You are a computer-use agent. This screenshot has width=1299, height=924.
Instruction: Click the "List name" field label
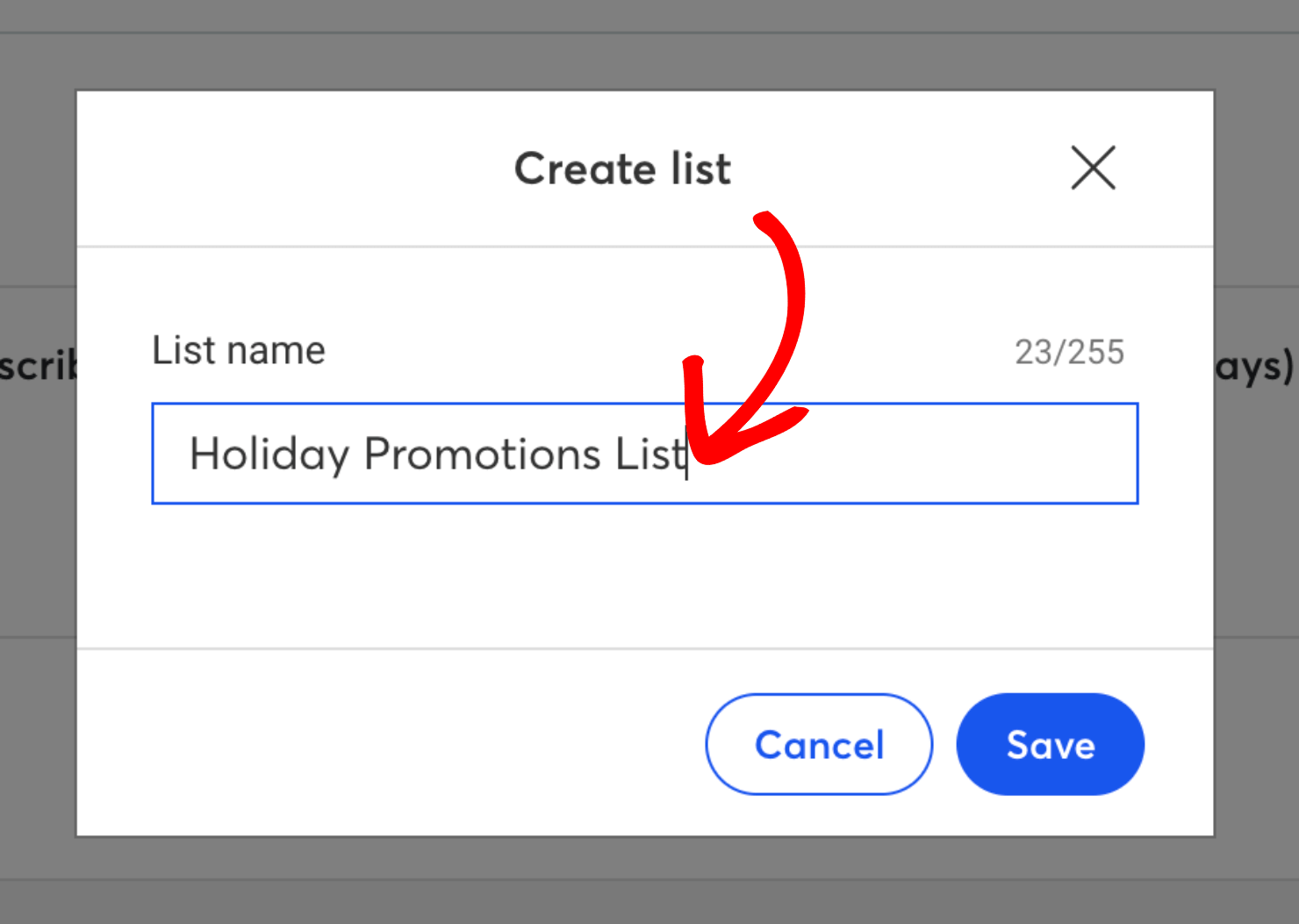click(x=239, y=350)
